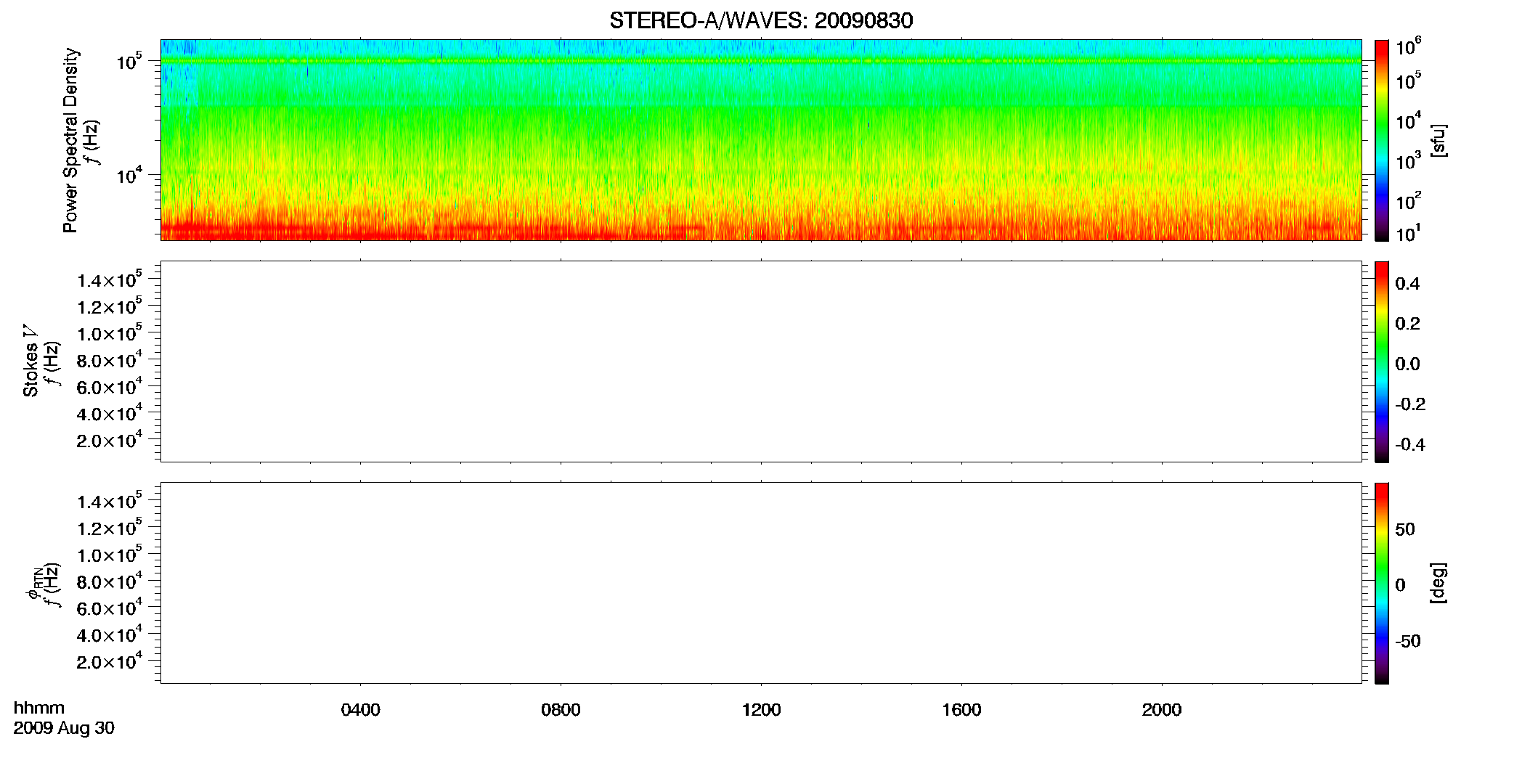Click the 1600 time tick label
Screen dimensions: 1522x784
click(961, 710)
